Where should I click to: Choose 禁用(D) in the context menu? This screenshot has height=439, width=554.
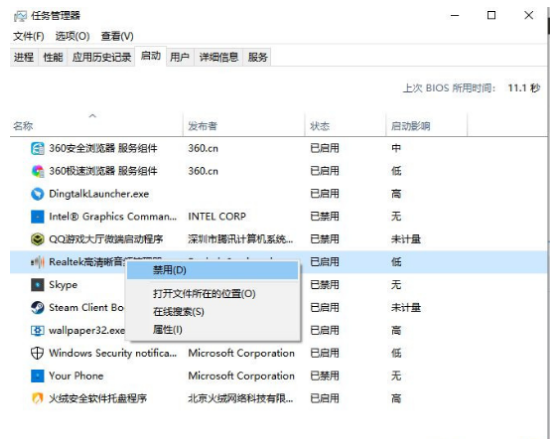click(212, 270)
